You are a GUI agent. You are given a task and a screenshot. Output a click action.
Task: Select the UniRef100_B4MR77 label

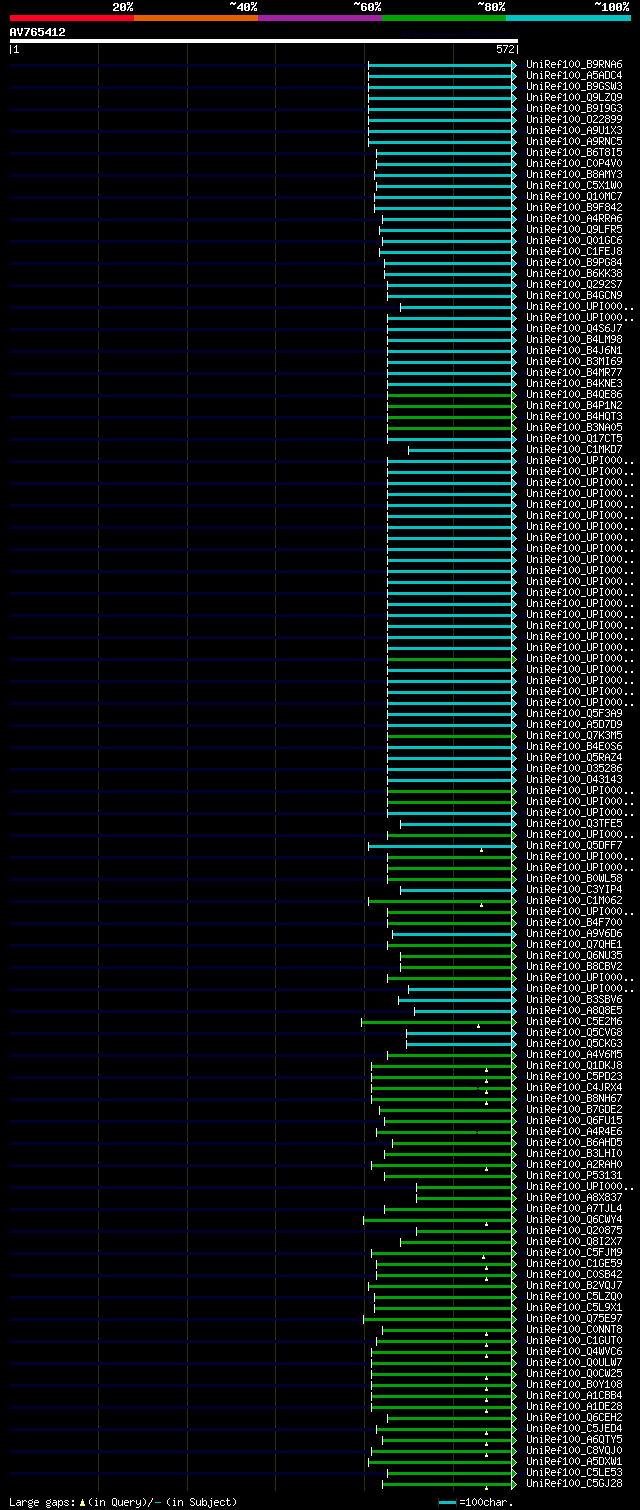click(x=574, y=373)
